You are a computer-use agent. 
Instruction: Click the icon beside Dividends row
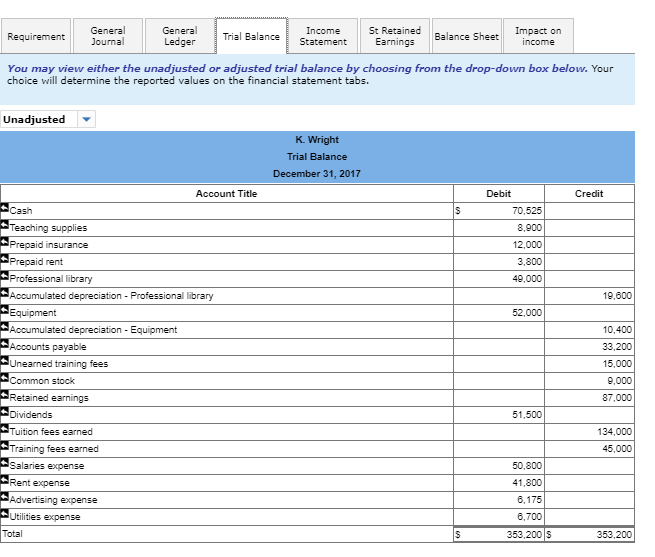pos(4,412)
